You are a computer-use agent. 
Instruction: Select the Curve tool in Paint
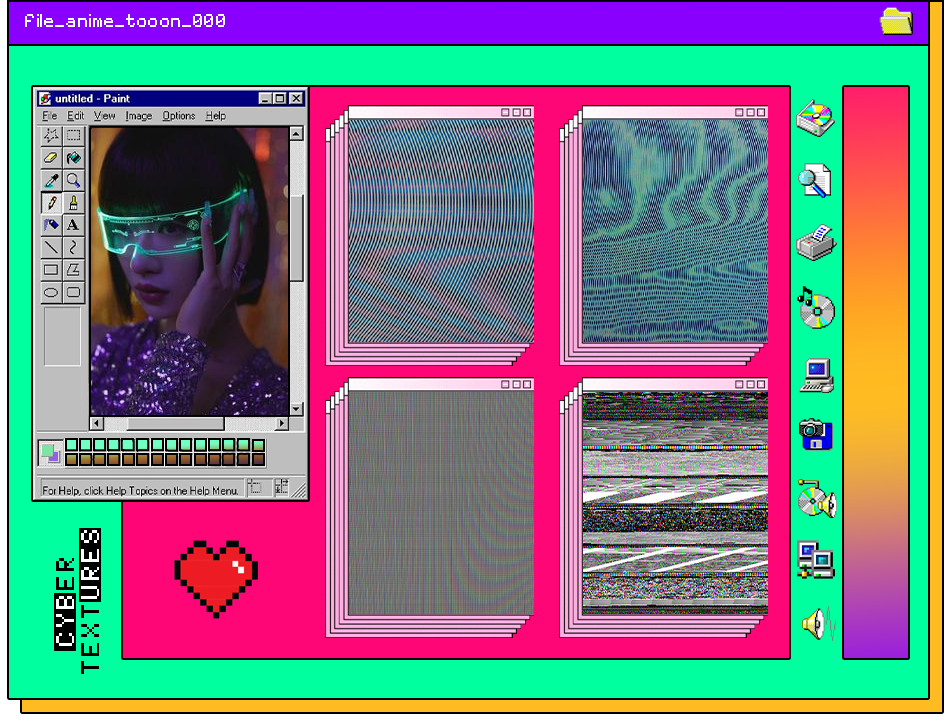coord(73,247)
